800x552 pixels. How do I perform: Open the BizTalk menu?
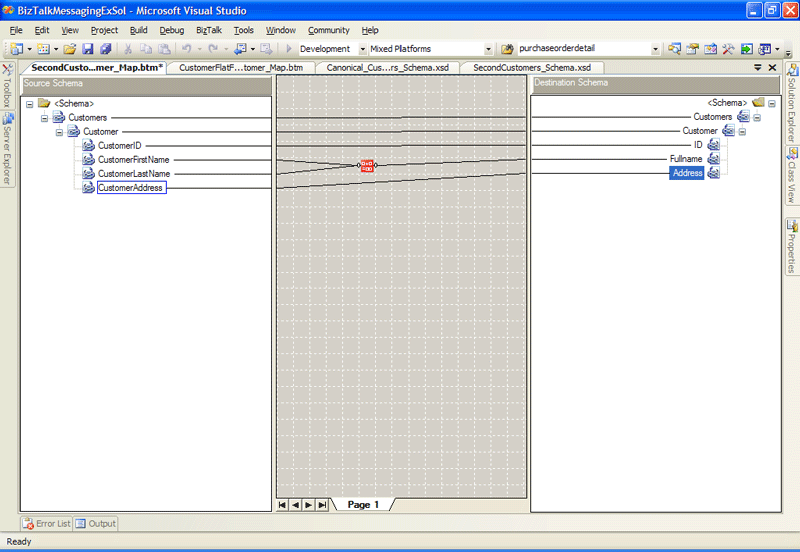[x=209, y=30]
